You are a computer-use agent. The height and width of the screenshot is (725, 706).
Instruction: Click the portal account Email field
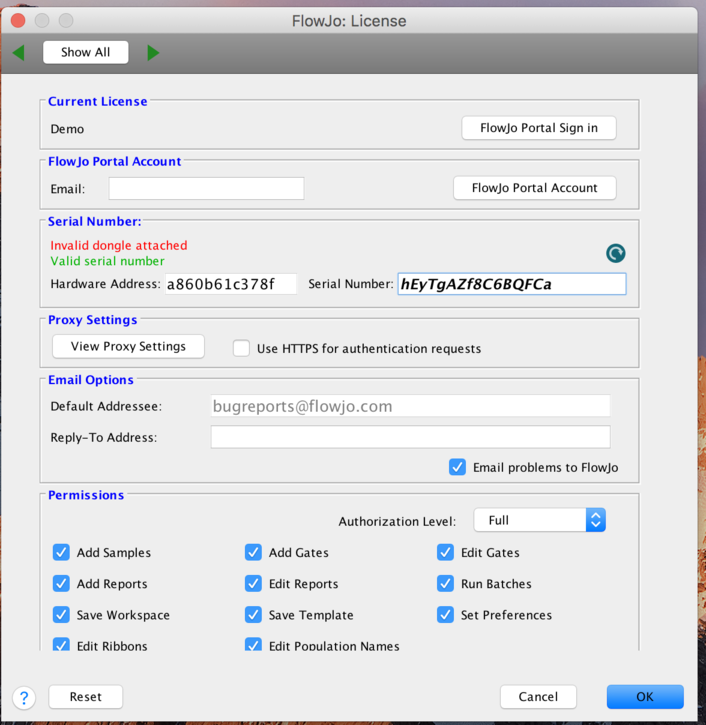pos(206,188)
